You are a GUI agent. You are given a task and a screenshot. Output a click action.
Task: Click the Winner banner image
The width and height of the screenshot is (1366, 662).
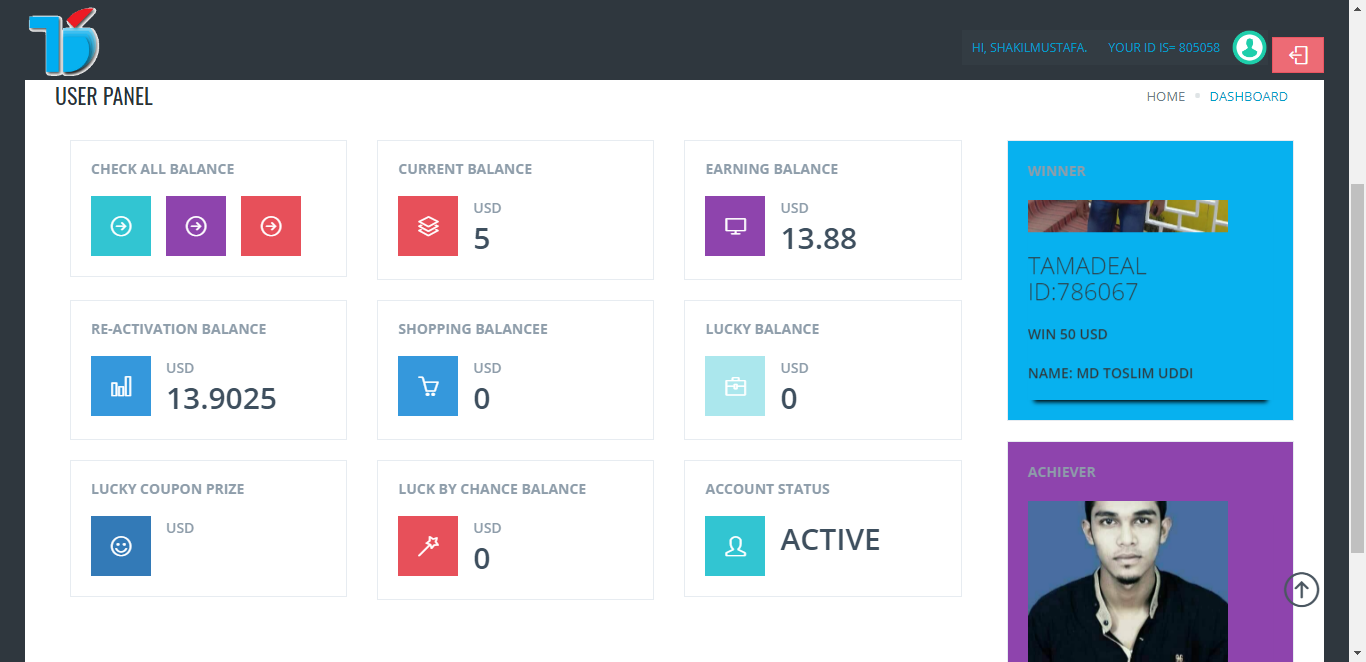pyautogui.click(x=1127, y=216)
